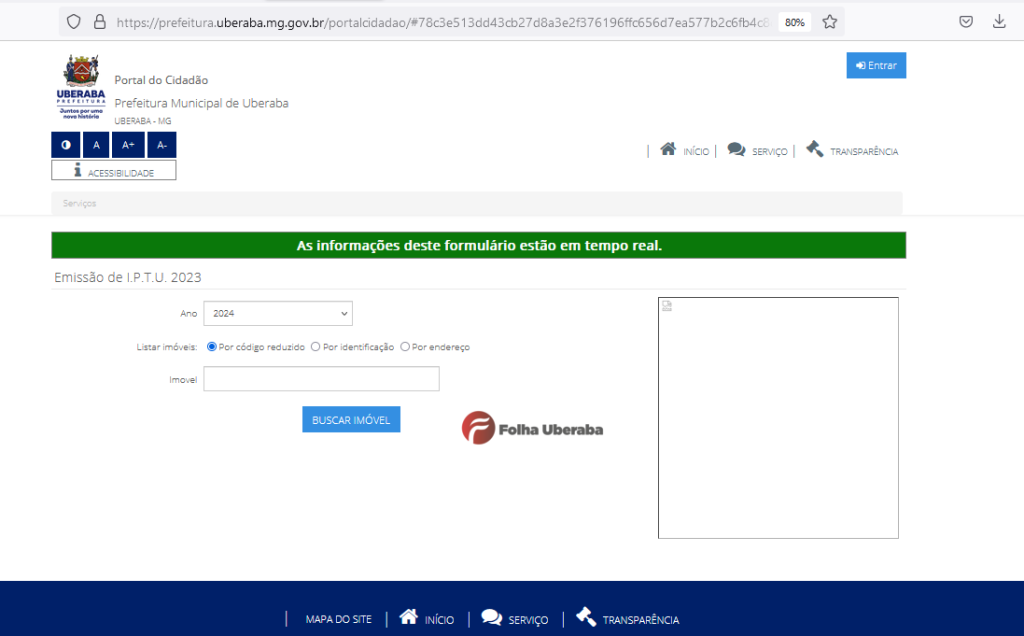Click the BUSCAR IMÓVEL button
This screenshot has width=1024, height=636.
coord(351,420)
